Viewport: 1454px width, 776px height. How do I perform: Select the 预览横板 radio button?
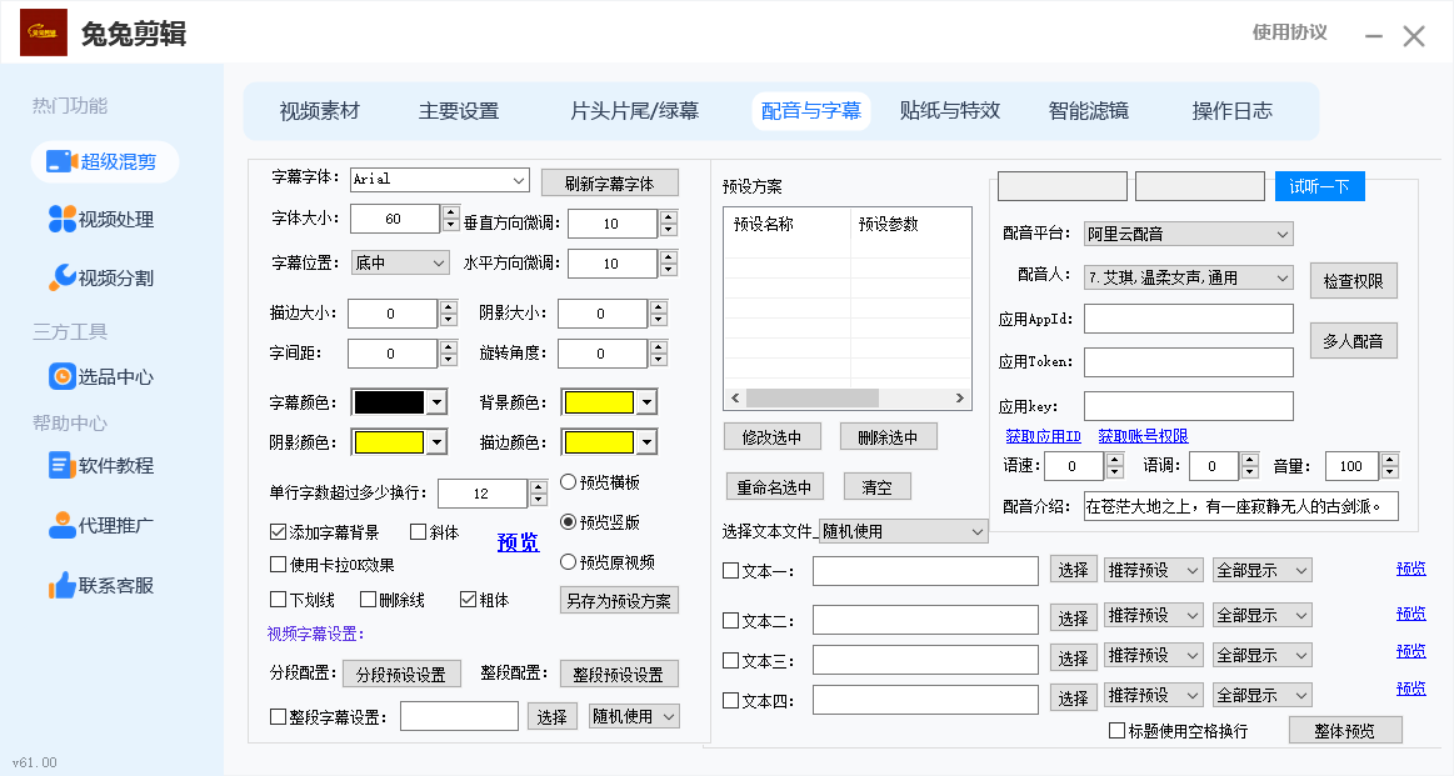(x=568, y=482)
